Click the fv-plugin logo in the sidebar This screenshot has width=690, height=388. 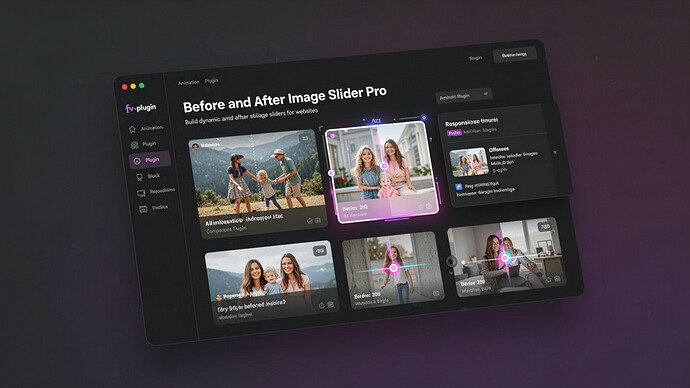[x=140, y=107]
